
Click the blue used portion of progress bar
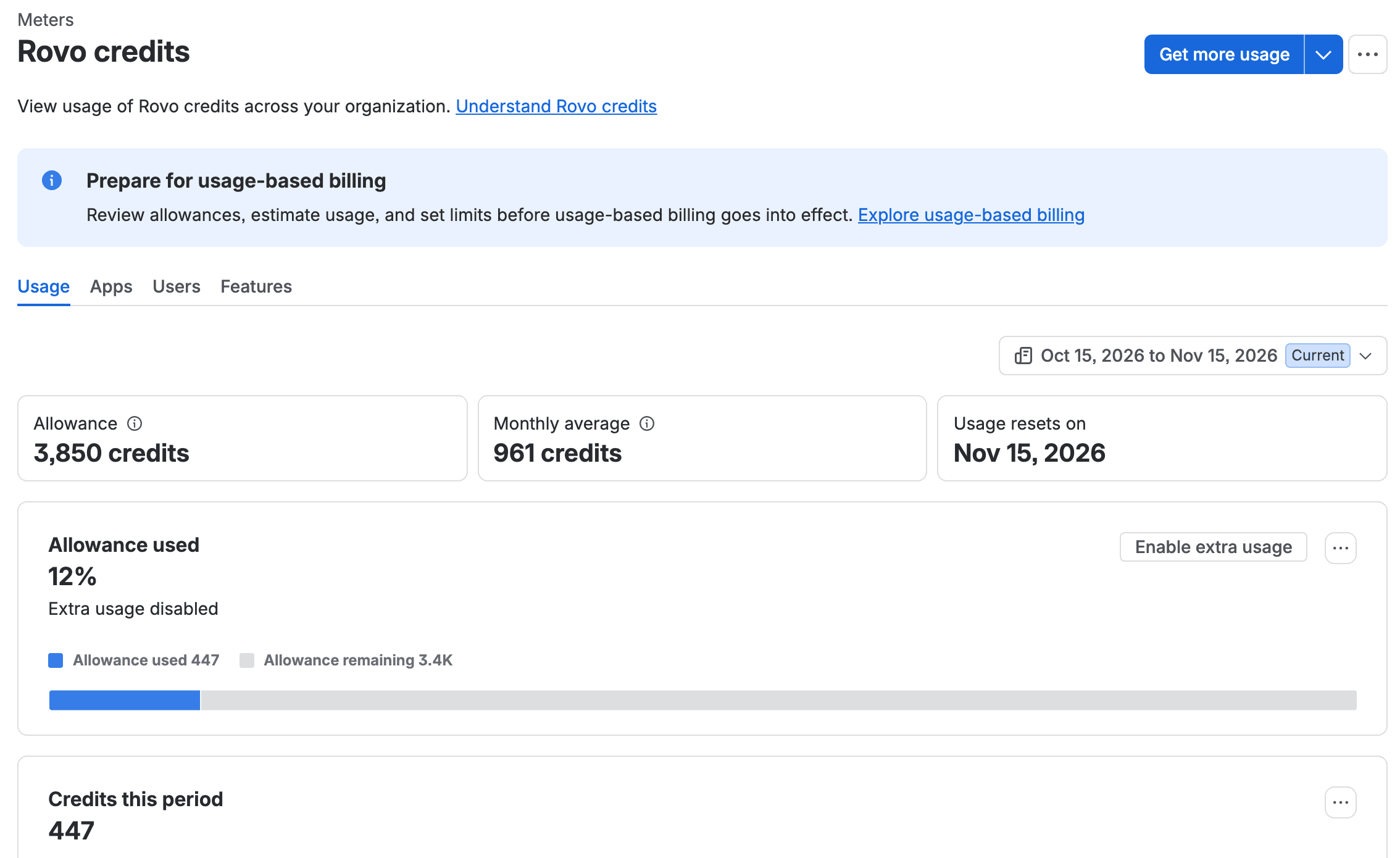(125, 700)
